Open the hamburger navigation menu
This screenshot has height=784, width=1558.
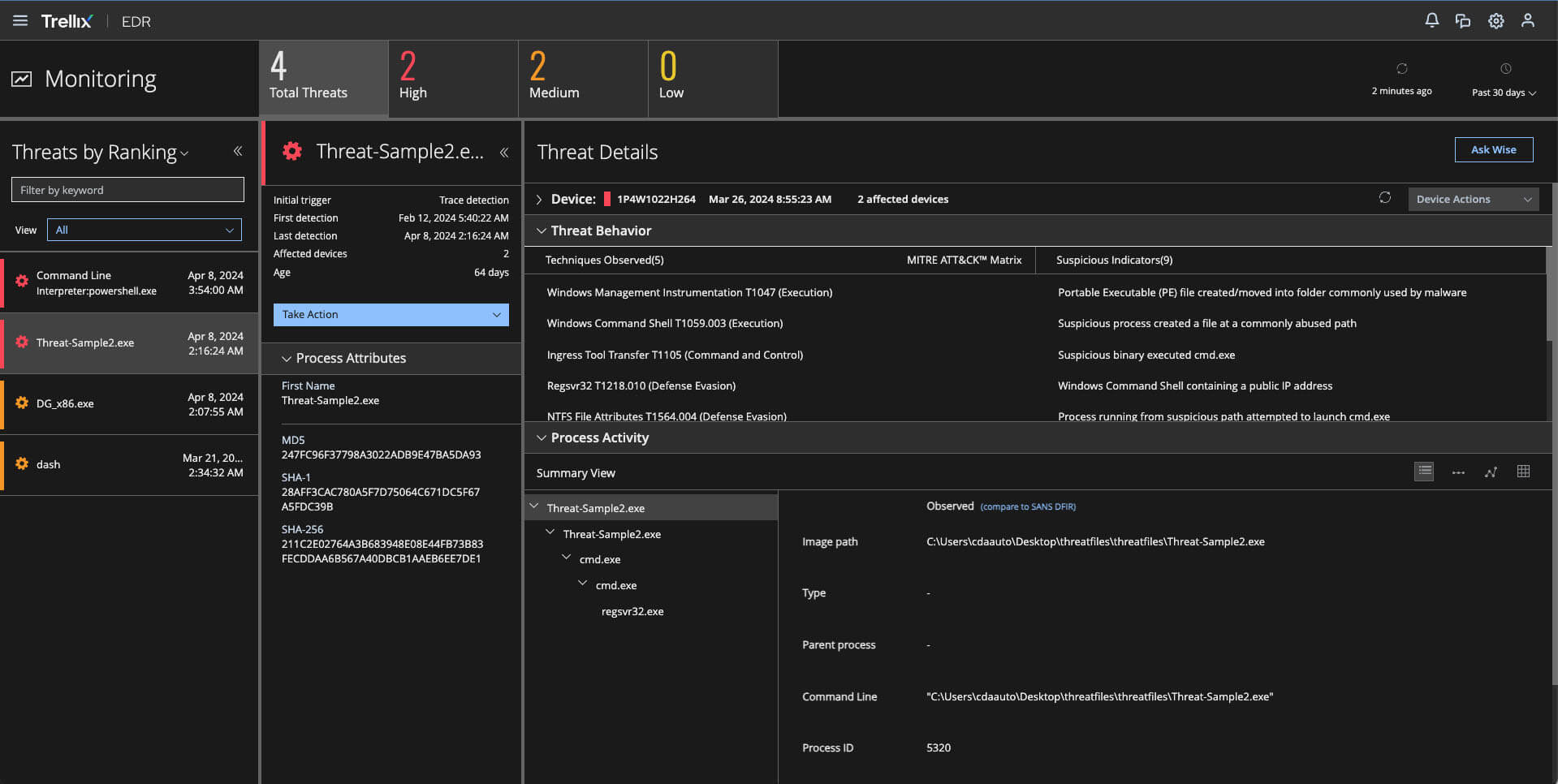click(20, 21)
